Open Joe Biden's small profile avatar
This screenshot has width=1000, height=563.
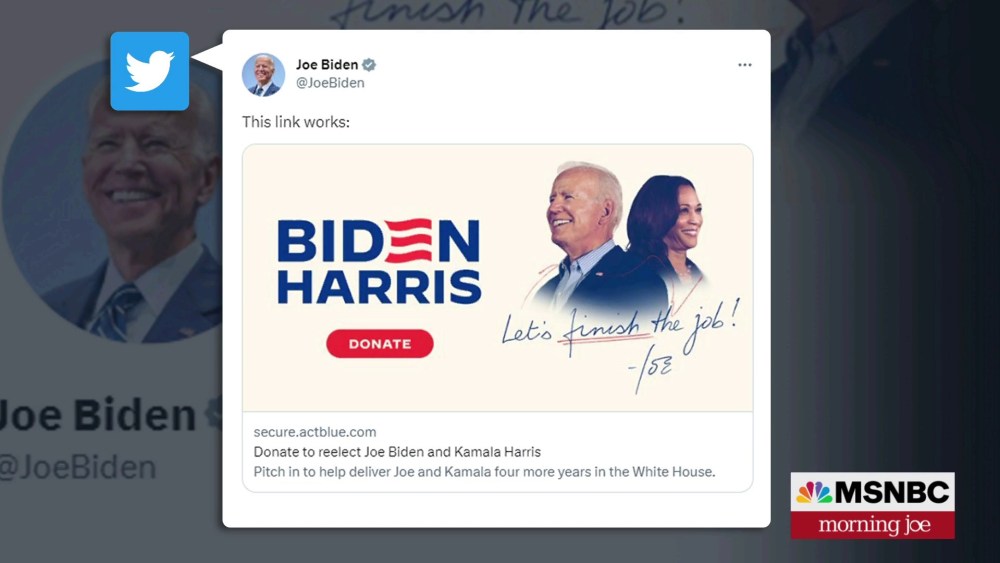pyautogui.click(x=263, y=75)
